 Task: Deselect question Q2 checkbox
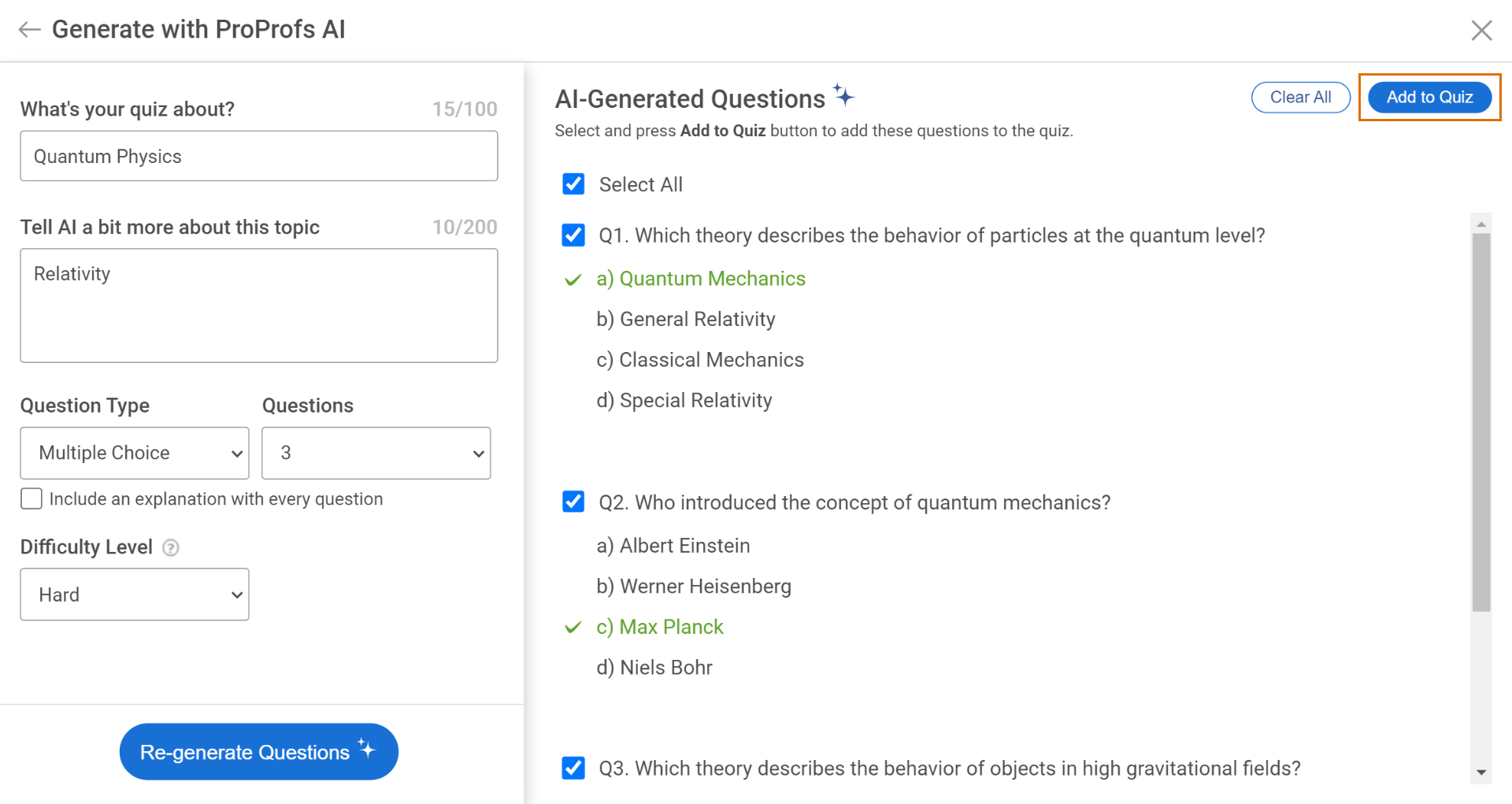pyautogui.click(x=573, y=502)
